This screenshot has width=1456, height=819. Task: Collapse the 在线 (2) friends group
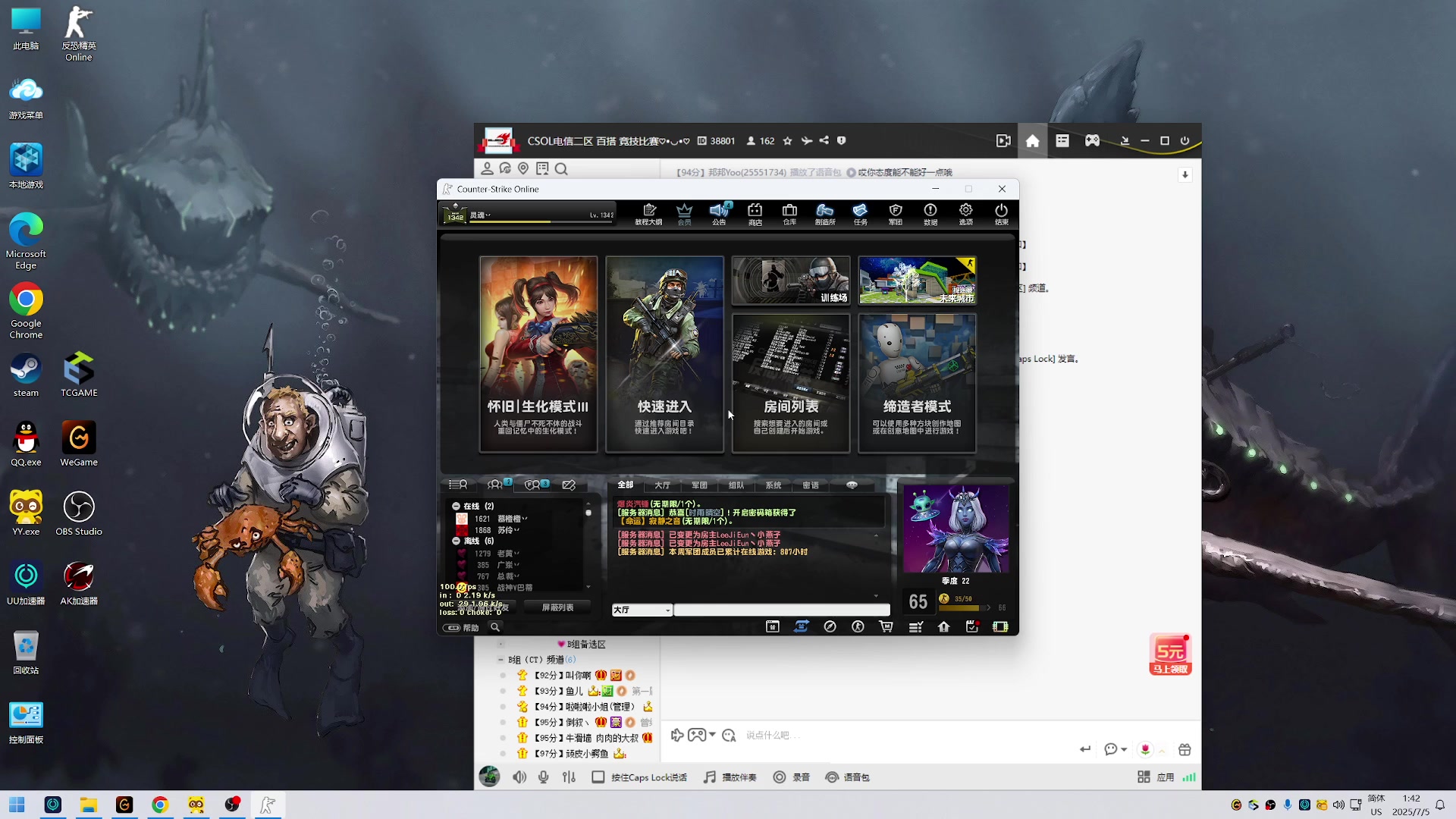pyautogui.click(x=456, y=506)
